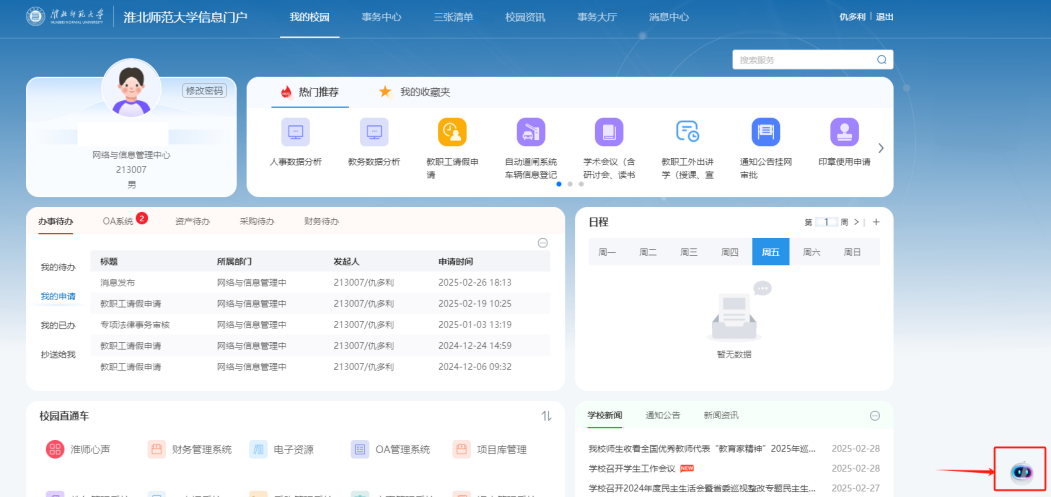This screenshot has width=1051, height=497.
Task: Open the AI assistant robot icon
Action: click(1020, 472)
